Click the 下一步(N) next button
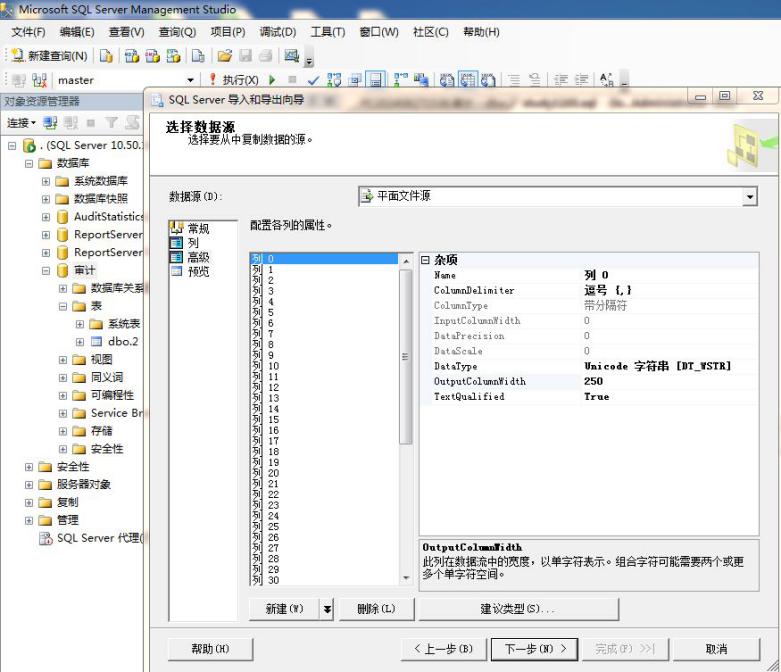Screen dimensions: 781x672 [x=535, y=649]
